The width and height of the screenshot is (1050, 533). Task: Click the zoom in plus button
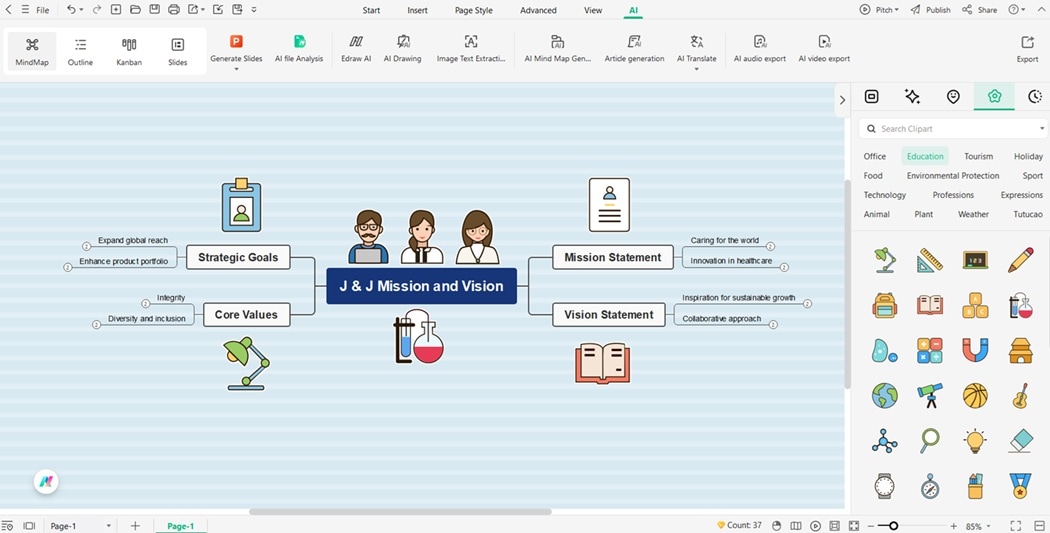954,526
